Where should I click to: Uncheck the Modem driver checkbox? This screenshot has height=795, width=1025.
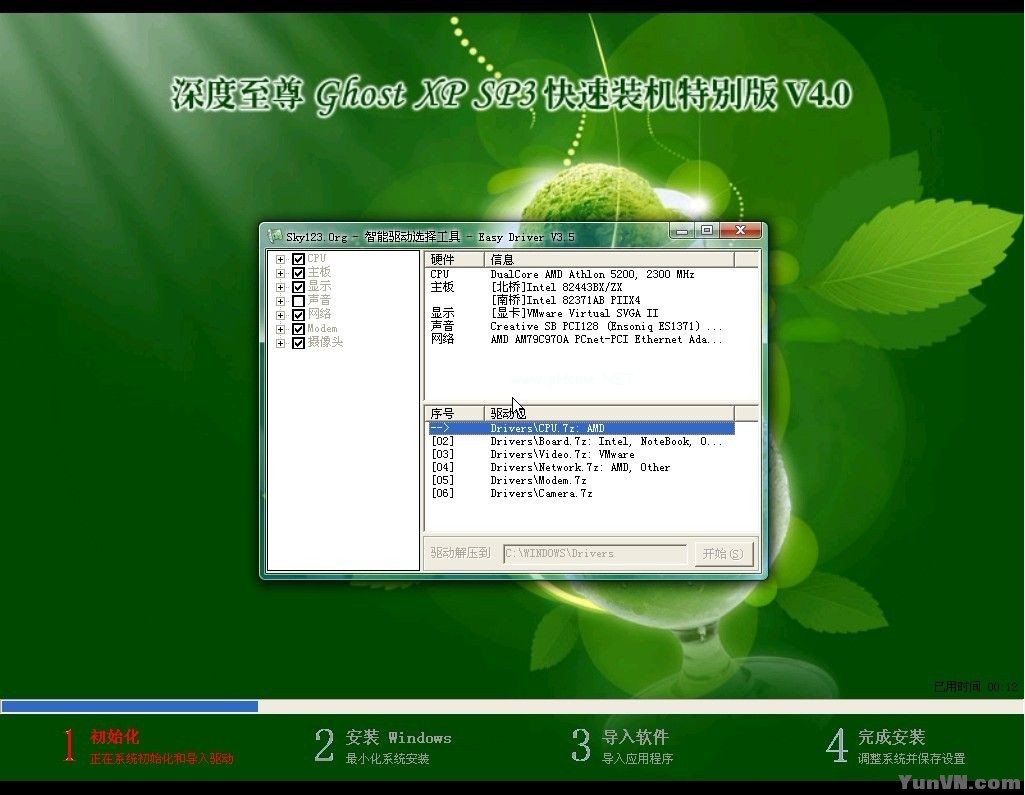(x=298, y=329)
